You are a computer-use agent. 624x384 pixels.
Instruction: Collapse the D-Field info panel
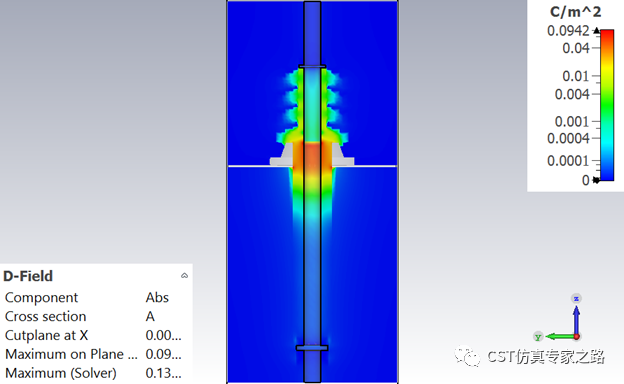click(x=184, y=275)
